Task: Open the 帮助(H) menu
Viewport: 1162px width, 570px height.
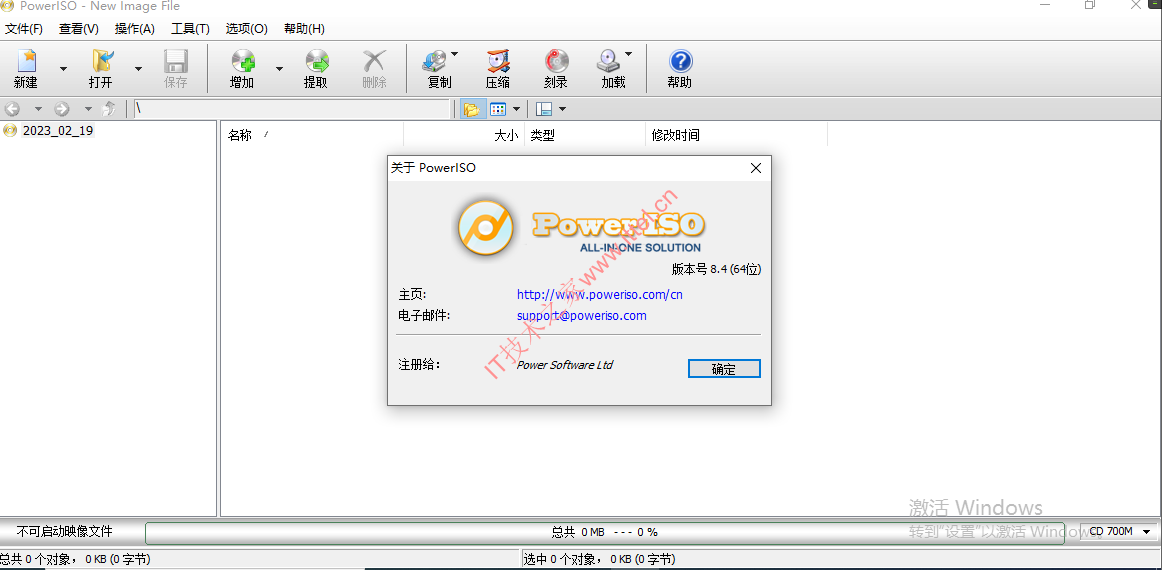Action: [304, 29]
